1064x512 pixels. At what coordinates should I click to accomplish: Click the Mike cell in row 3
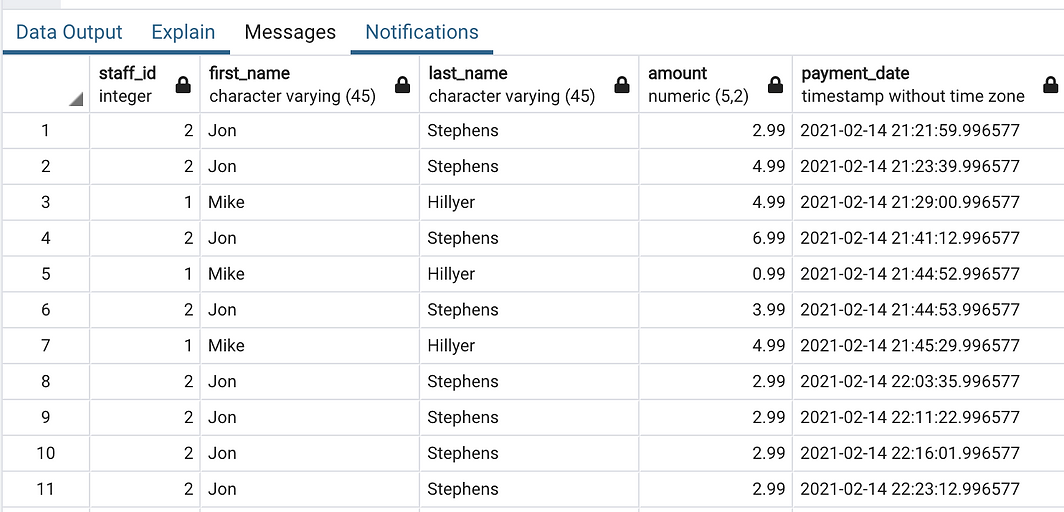309,202
